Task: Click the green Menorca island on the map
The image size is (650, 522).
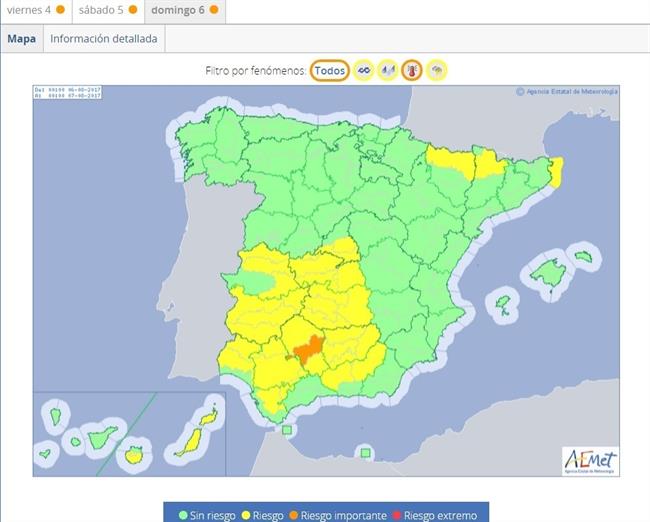Action: pos(584,256)
